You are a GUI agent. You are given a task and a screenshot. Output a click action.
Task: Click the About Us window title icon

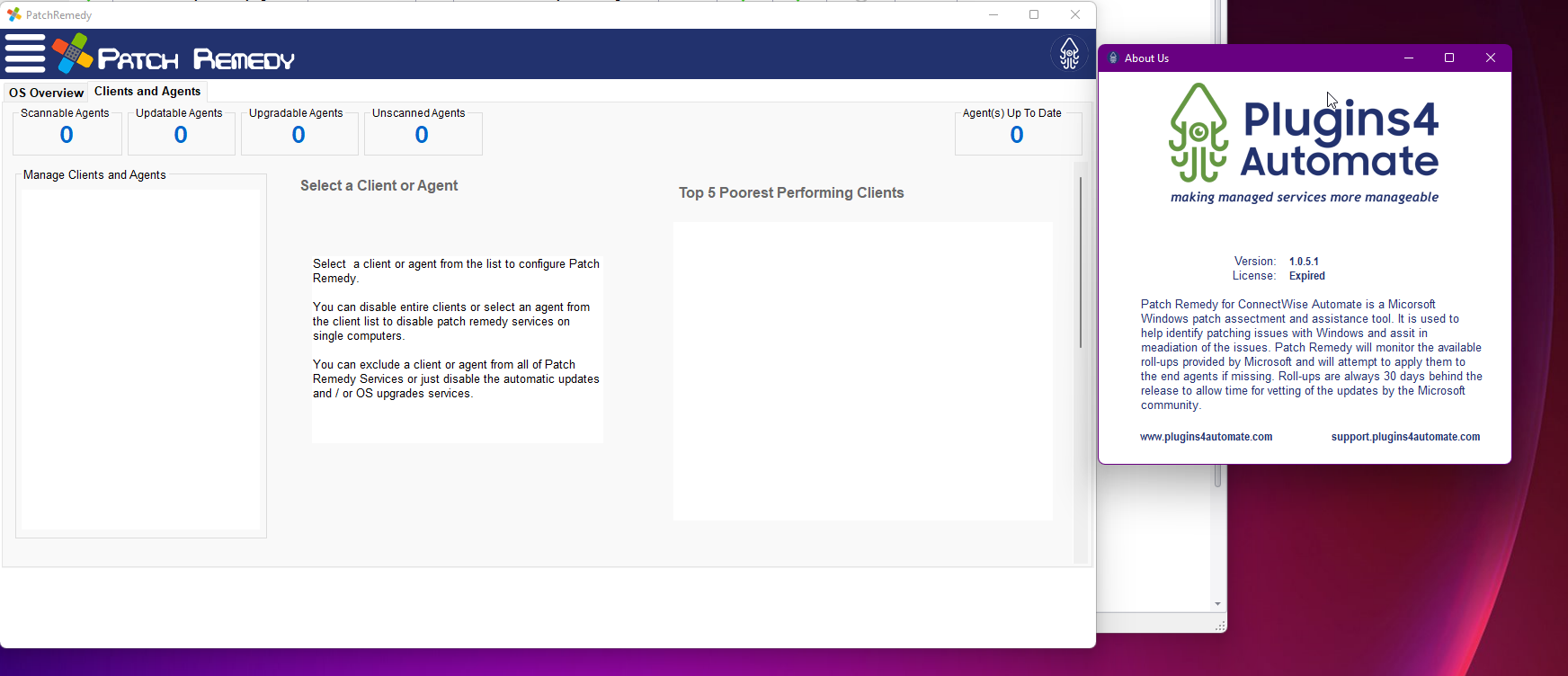[1113, 58]
